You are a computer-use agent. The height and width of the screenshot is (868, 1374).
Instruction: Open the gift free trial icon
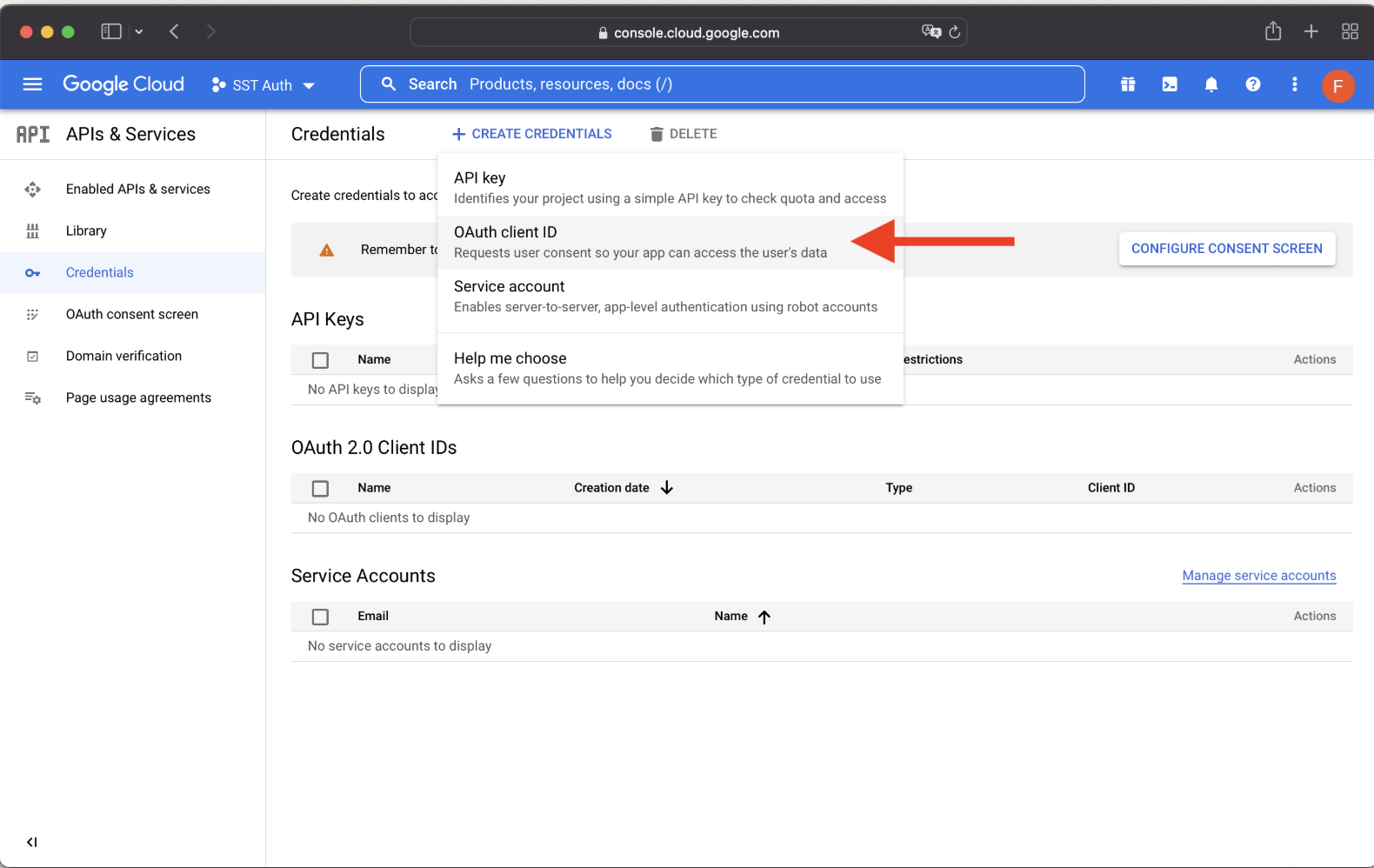(1128, 84)
